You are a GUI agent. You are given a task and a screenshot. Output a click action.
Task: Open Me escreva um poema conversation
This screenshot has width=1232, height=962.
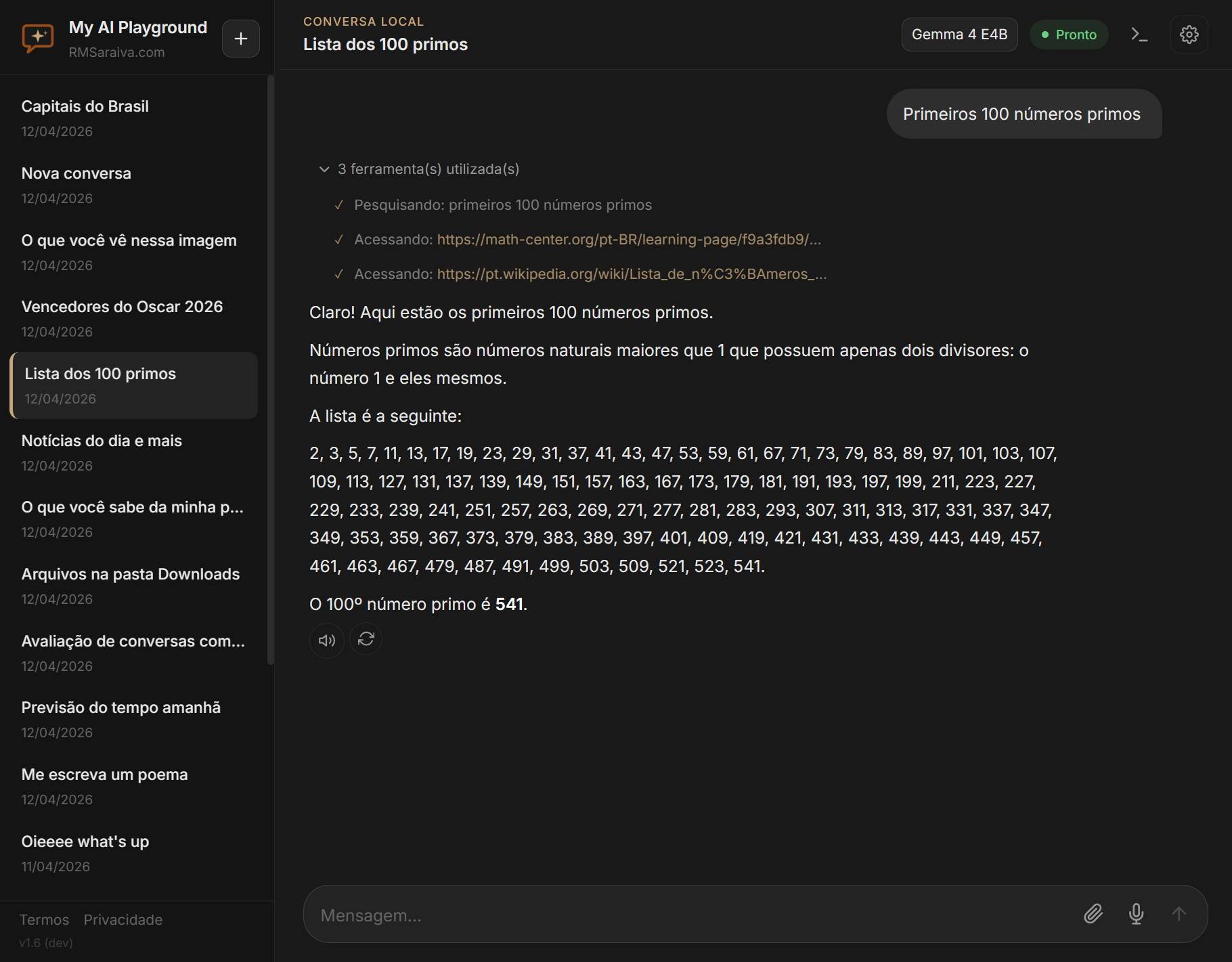tap(133, 786)
